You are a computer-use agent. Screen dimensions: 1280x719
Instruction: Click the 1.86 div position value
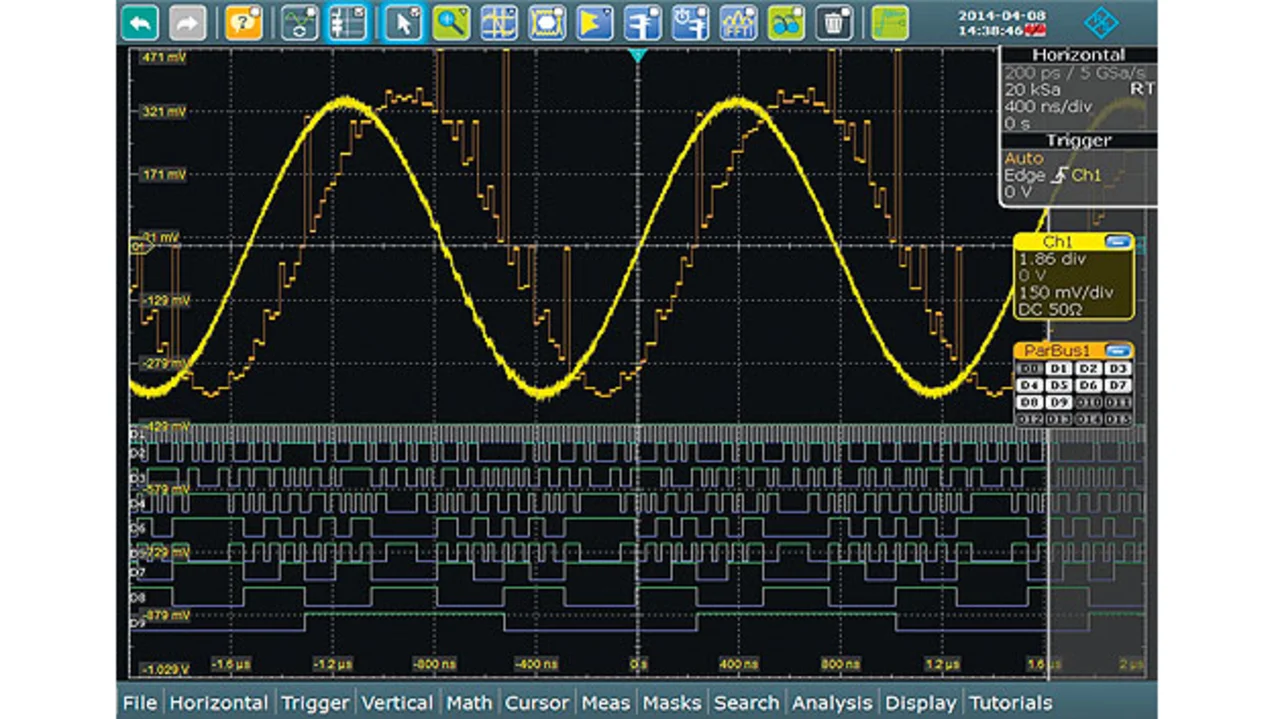pyautogui.click(x=1051, y=259)
